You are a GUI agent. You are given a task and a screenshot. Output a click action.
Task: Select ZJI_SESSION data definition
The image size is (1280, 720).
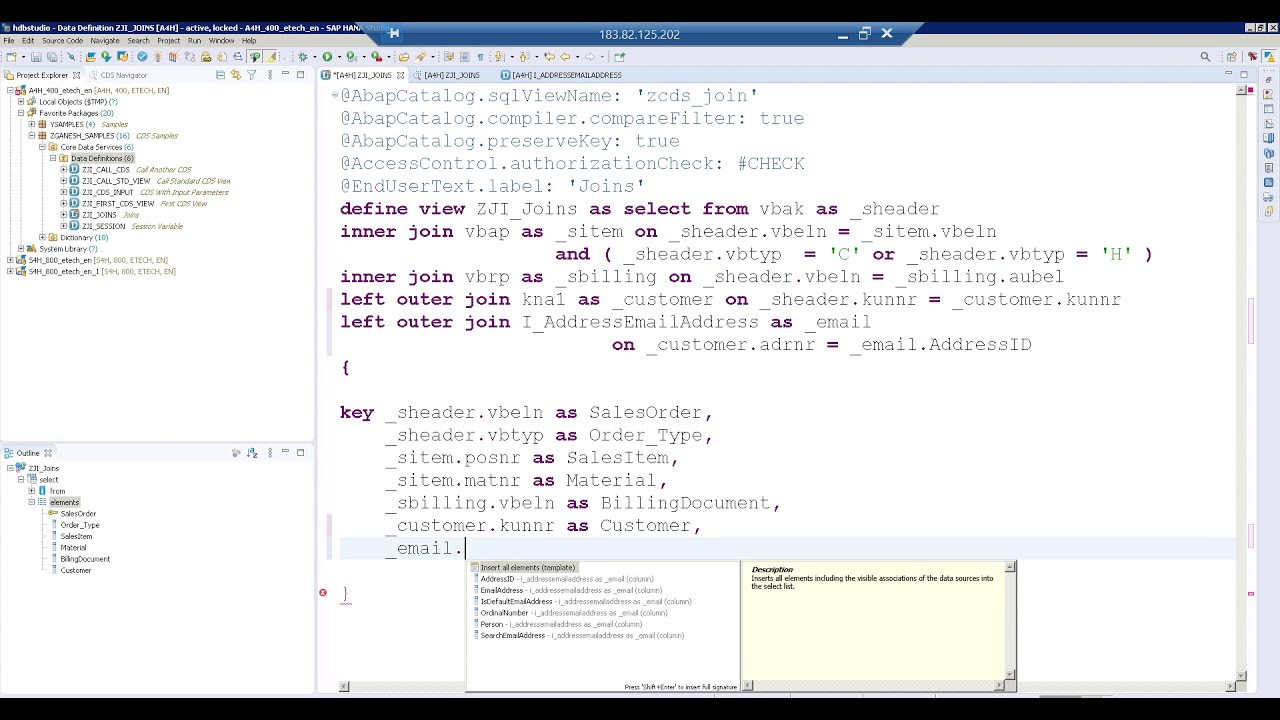tap(104, 226)
